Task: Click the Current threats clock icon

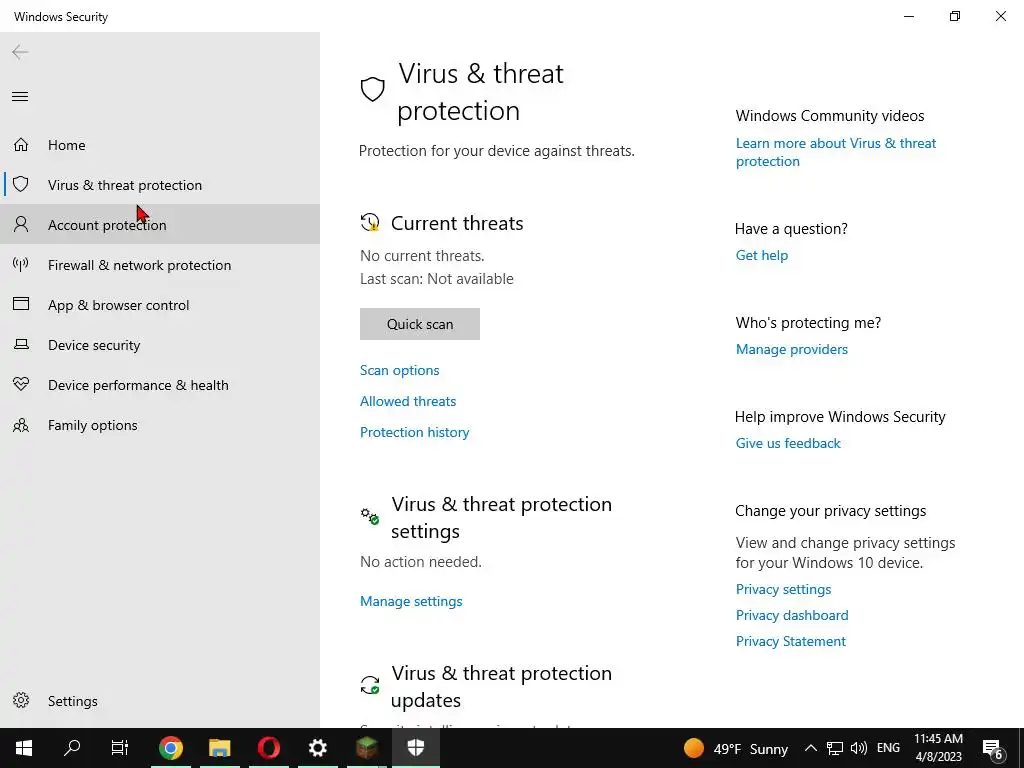Action: pos(370,222)
